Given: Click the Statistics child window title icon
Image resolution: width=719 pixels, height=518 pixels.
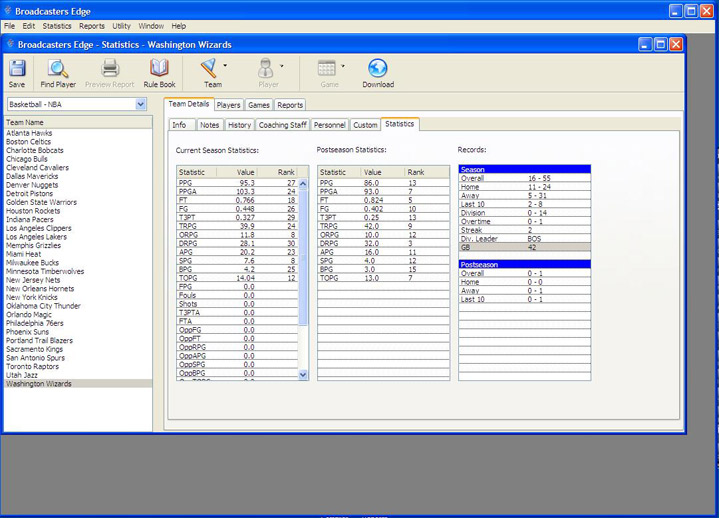Looking at the screenshot, I should 11,44.
